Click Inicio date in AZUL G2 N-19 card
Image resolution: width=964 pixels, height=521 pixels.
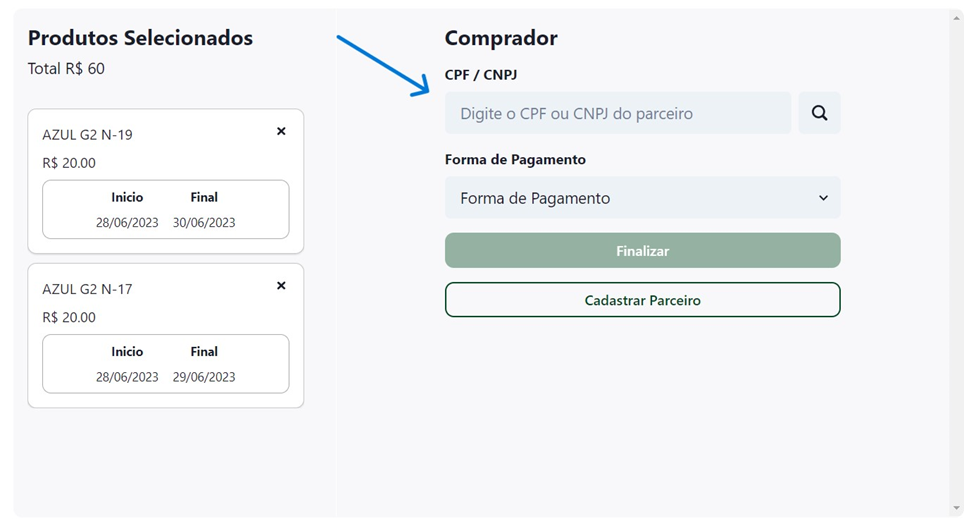[x=127, y=223]
